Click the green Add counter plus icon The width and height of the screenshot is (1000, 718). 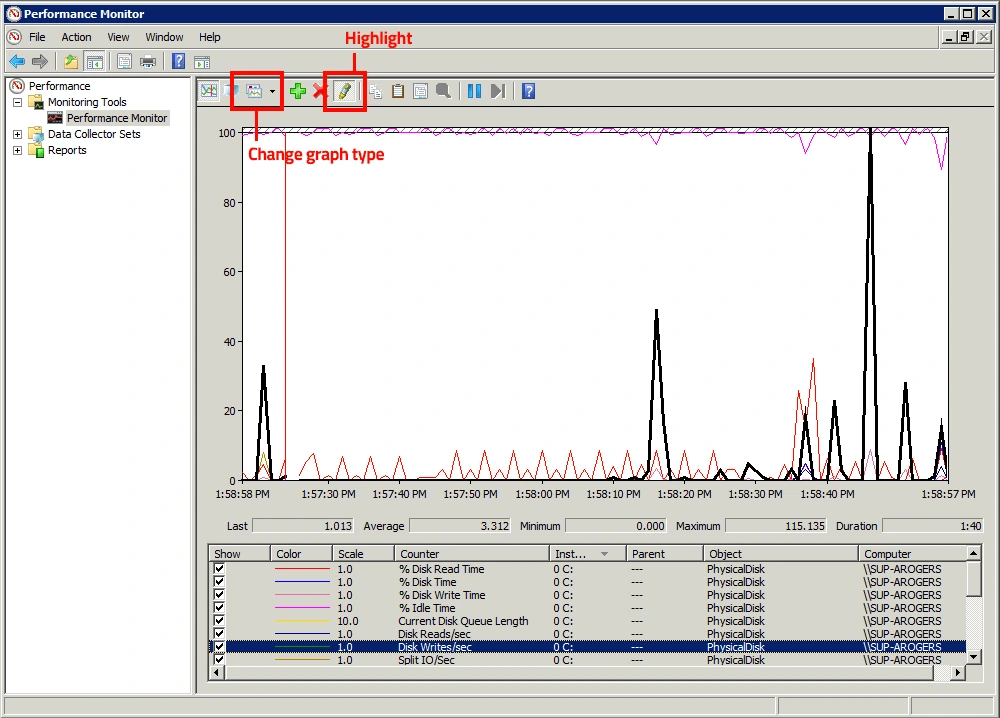(x=298, y=91)
